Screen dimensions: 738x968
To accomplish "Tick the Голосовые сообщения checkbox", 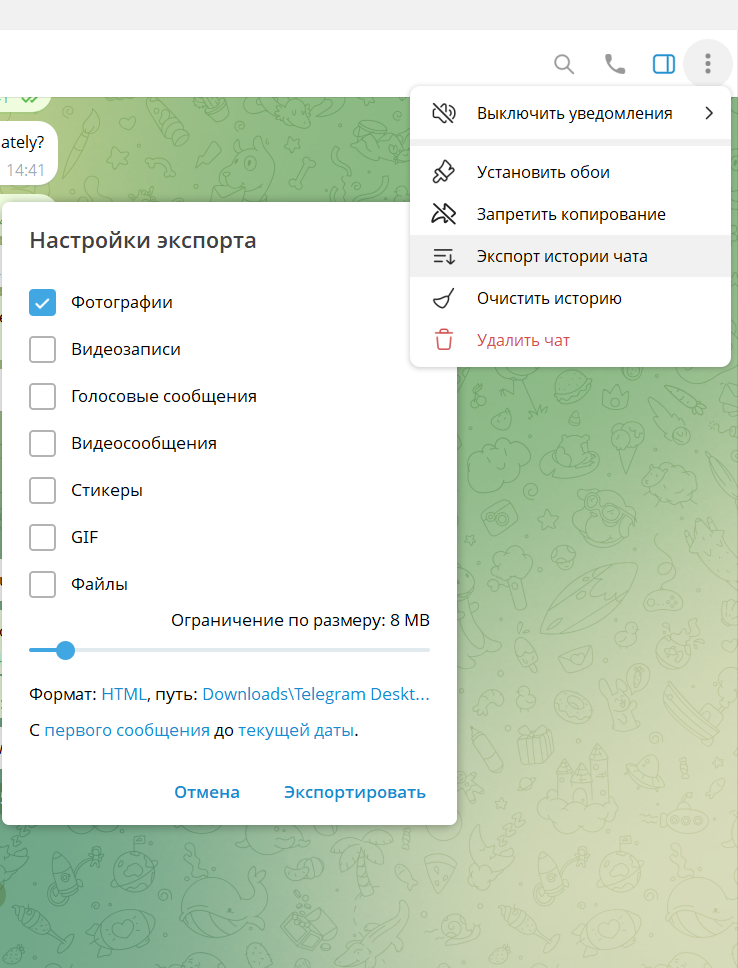I will click(x=43, y=396).
